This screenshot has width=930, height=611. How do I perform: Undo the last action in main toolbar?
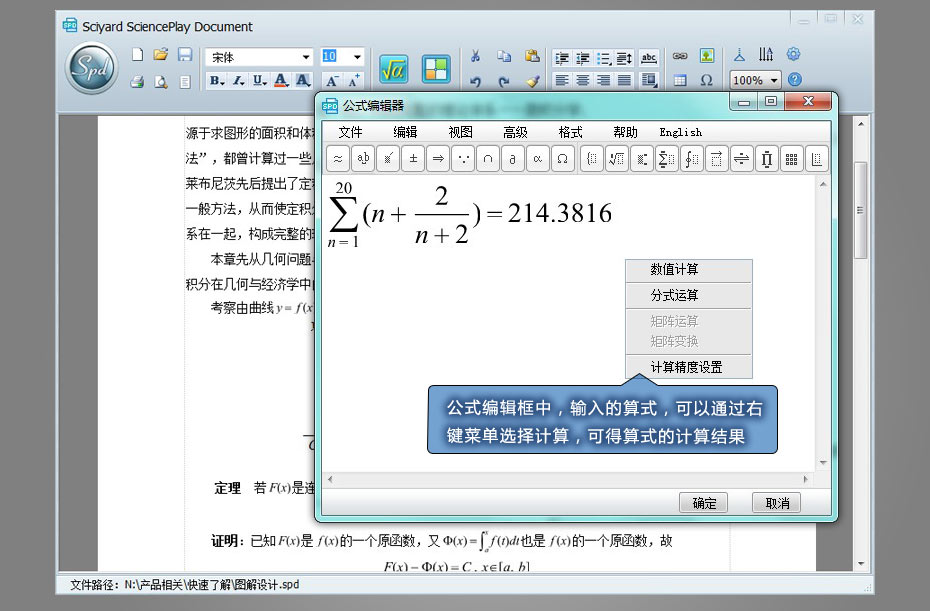[x=475, y=81]
